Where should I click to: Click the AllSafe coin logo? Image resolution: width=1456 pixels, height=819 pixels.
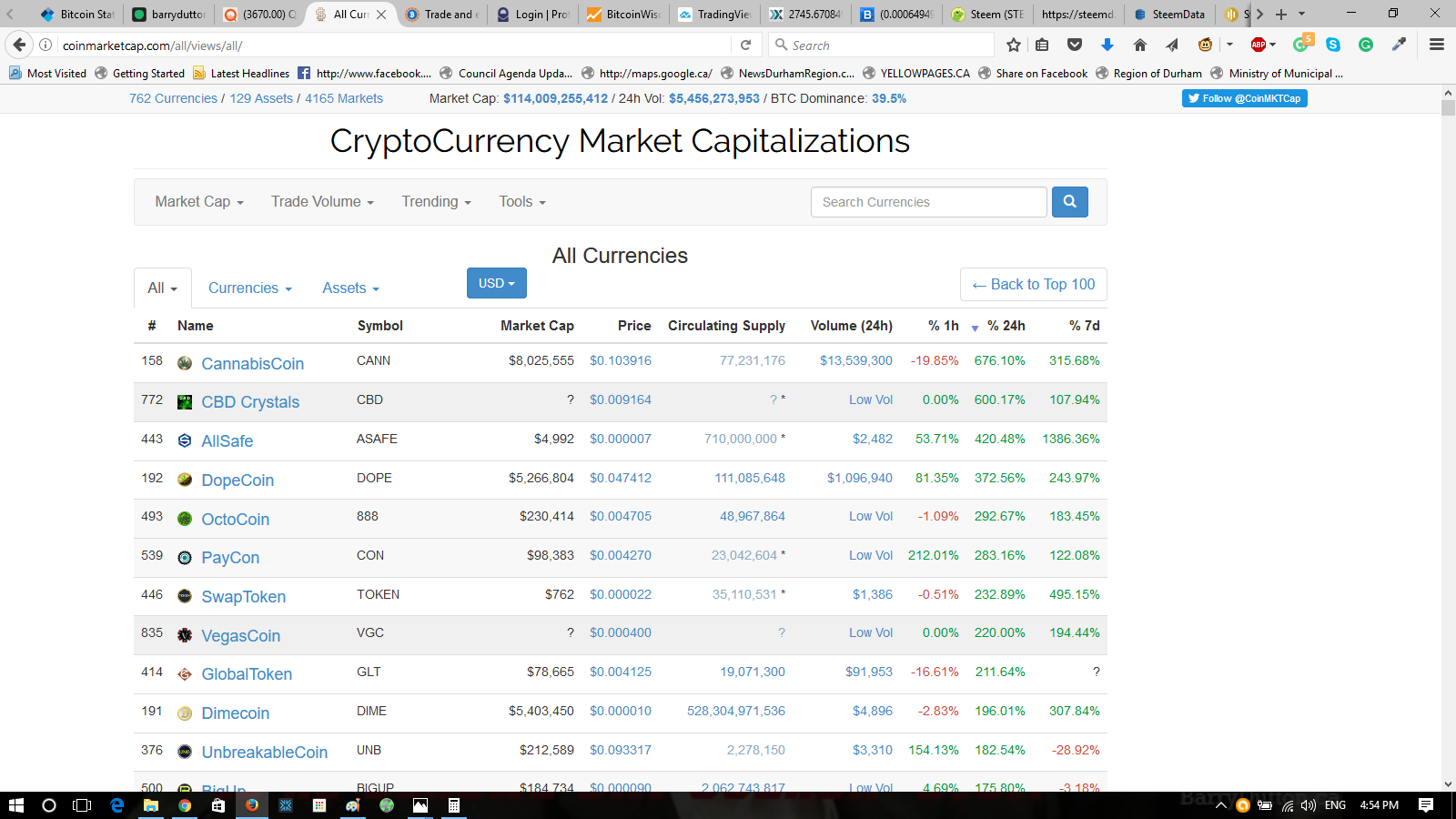click(x=185, y=440)
